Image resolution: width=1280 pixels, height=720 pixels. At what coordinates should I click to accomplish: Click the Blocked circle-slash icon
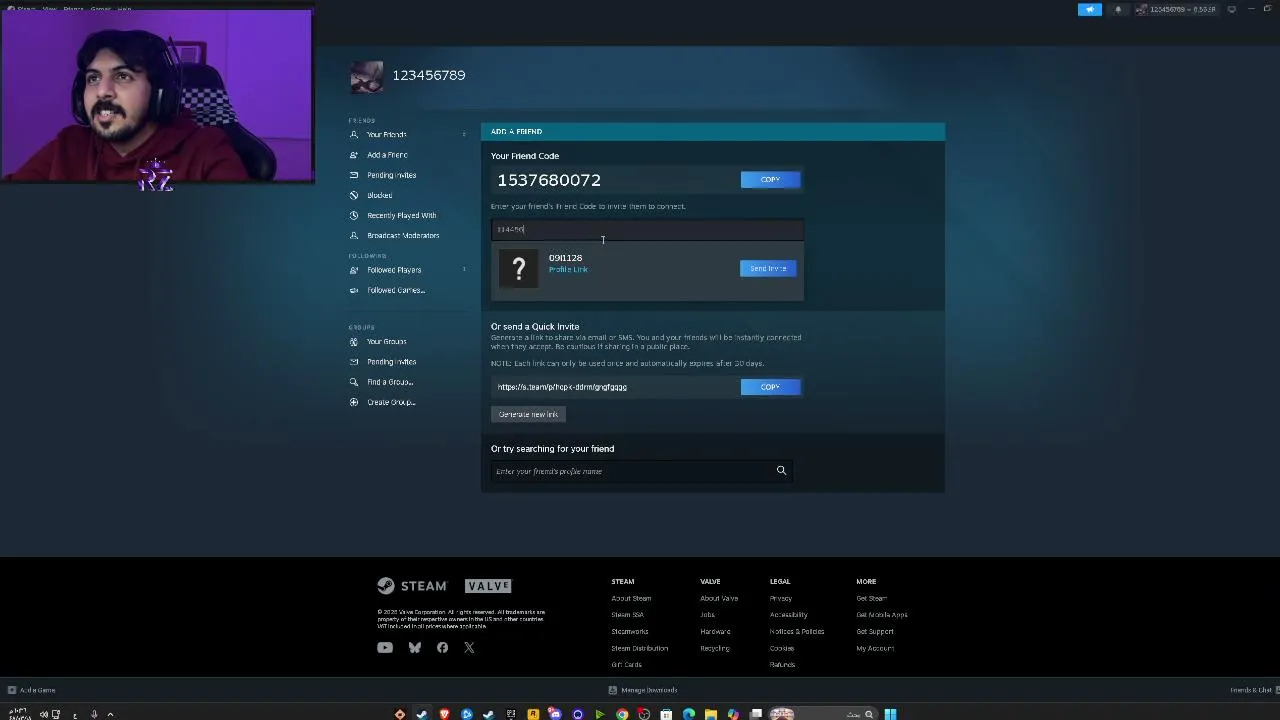click(x=354, y=195)
